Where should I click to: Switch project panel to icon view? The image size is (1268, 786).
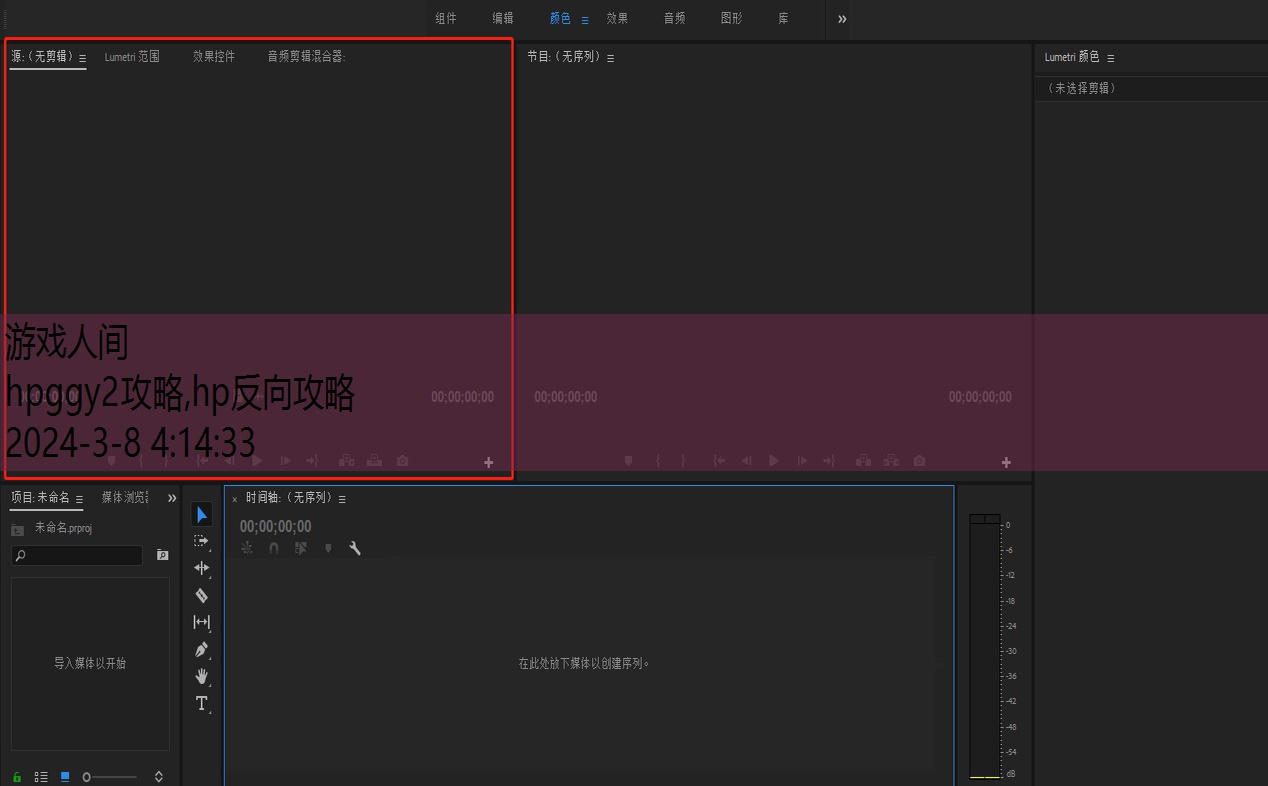65,777
